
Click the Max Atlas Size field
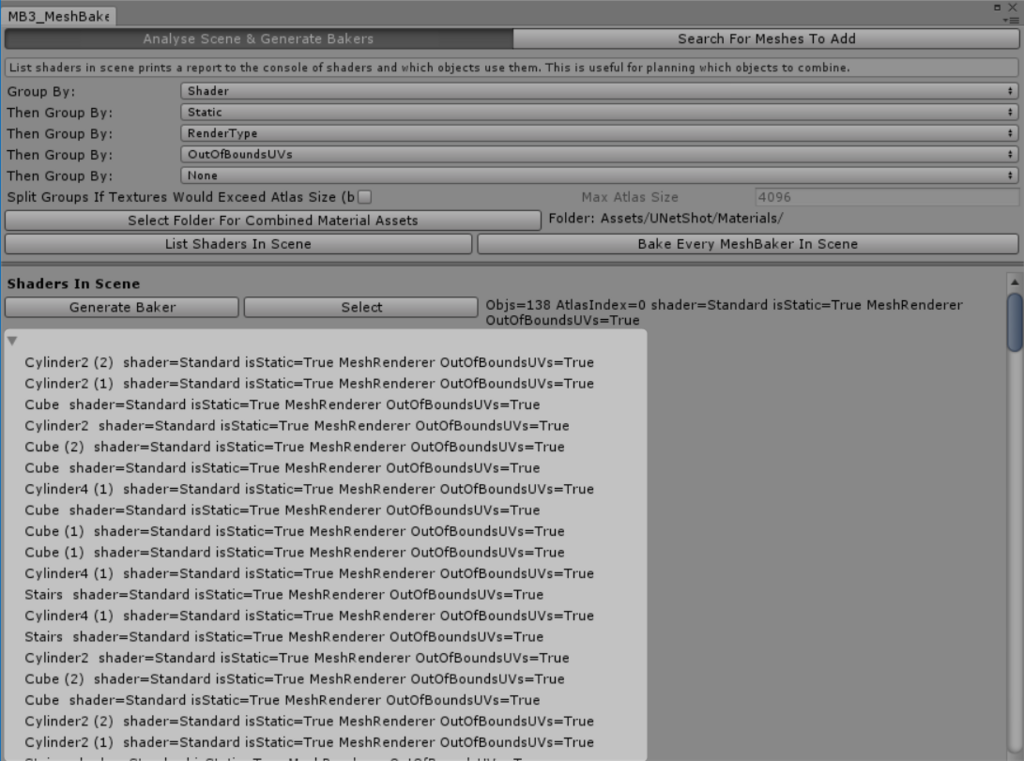coord(886,197)
